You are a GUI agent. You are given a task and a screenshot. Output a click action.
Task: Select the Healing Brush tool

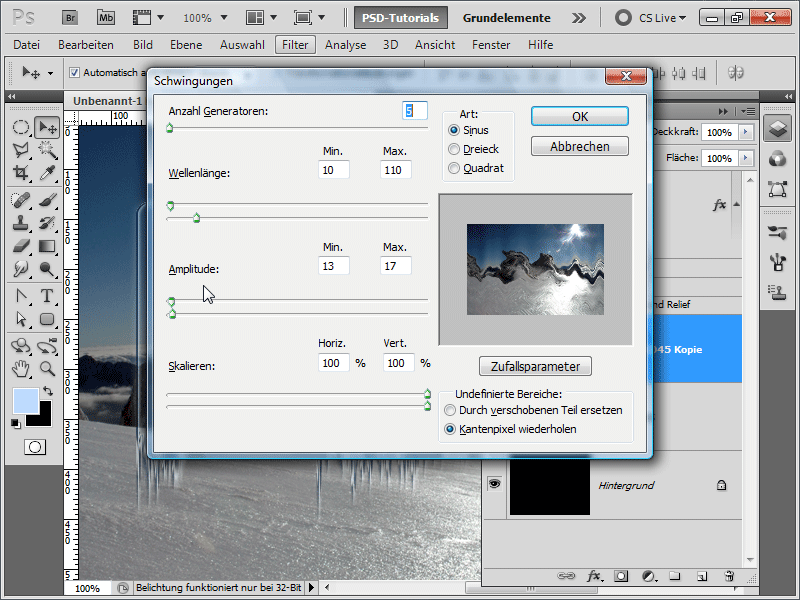(20, 199)
